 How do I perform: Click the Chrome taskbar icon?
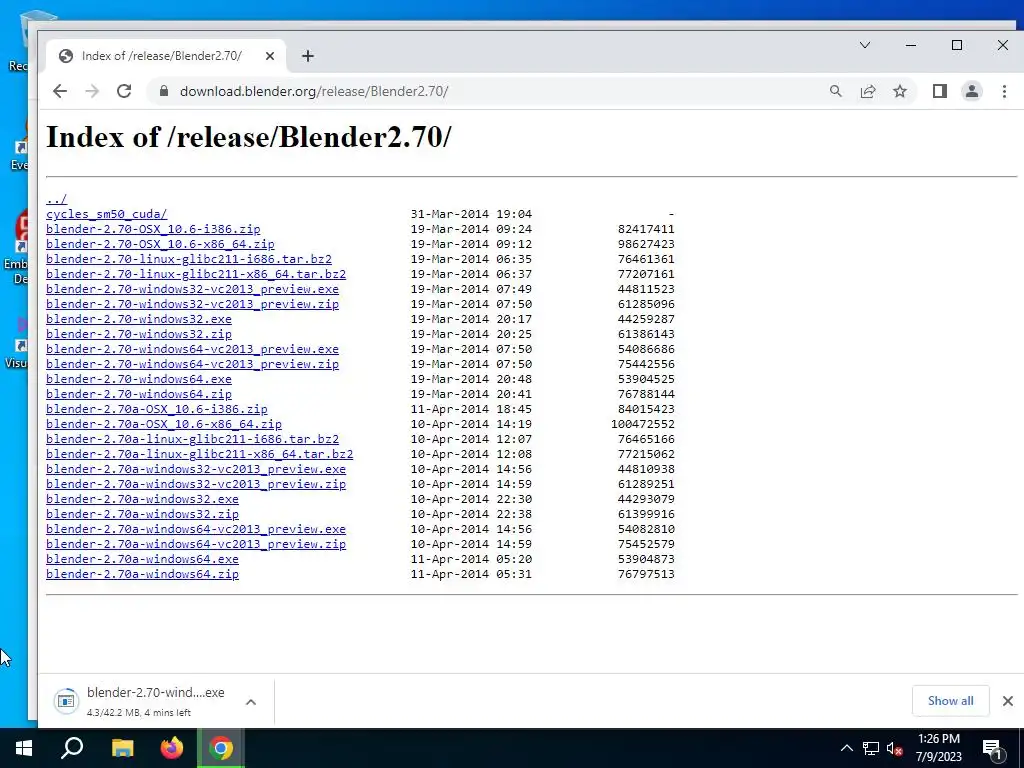(x=221, y=748)
